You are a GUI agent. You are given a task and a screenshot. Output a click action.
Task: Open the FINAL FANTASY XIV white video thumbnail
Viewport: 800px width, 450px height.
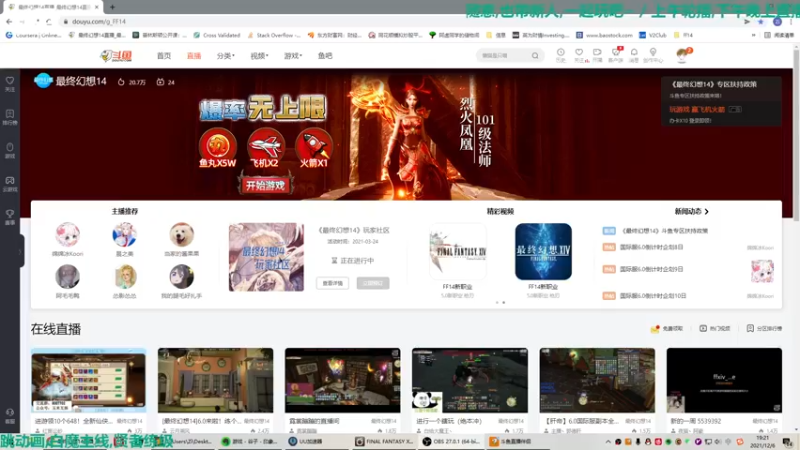tap(458, 252)
